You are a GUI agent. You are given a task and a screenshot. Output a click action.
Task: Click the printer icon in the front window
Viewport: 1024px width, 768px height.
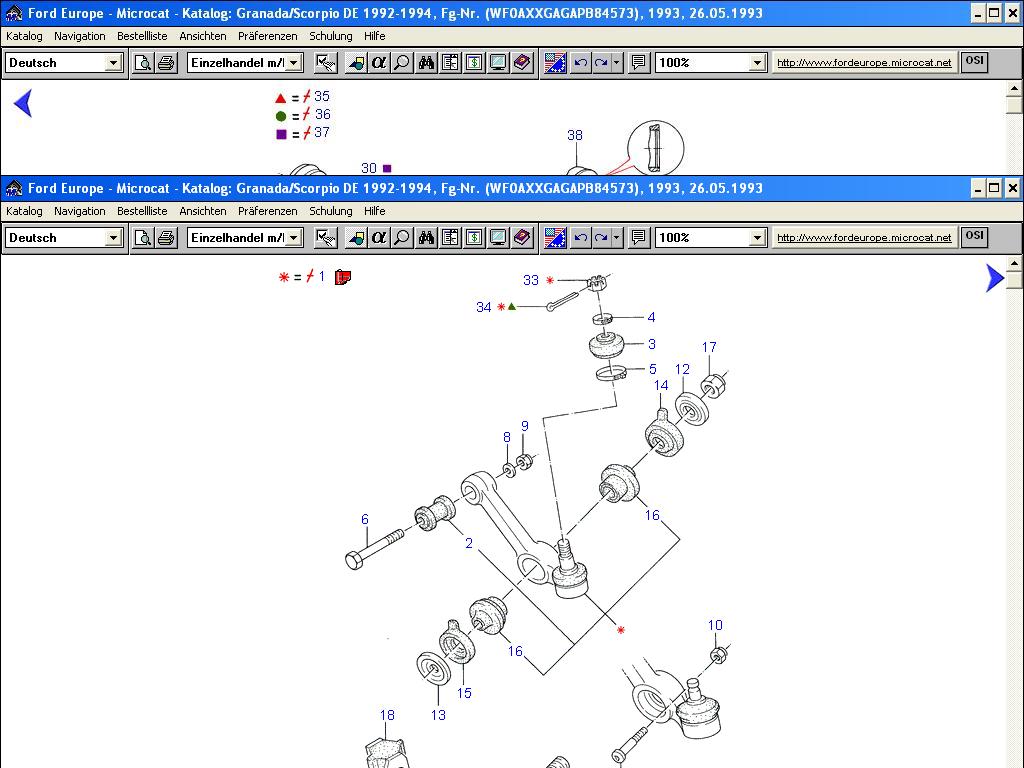click(x=166, y=238)
